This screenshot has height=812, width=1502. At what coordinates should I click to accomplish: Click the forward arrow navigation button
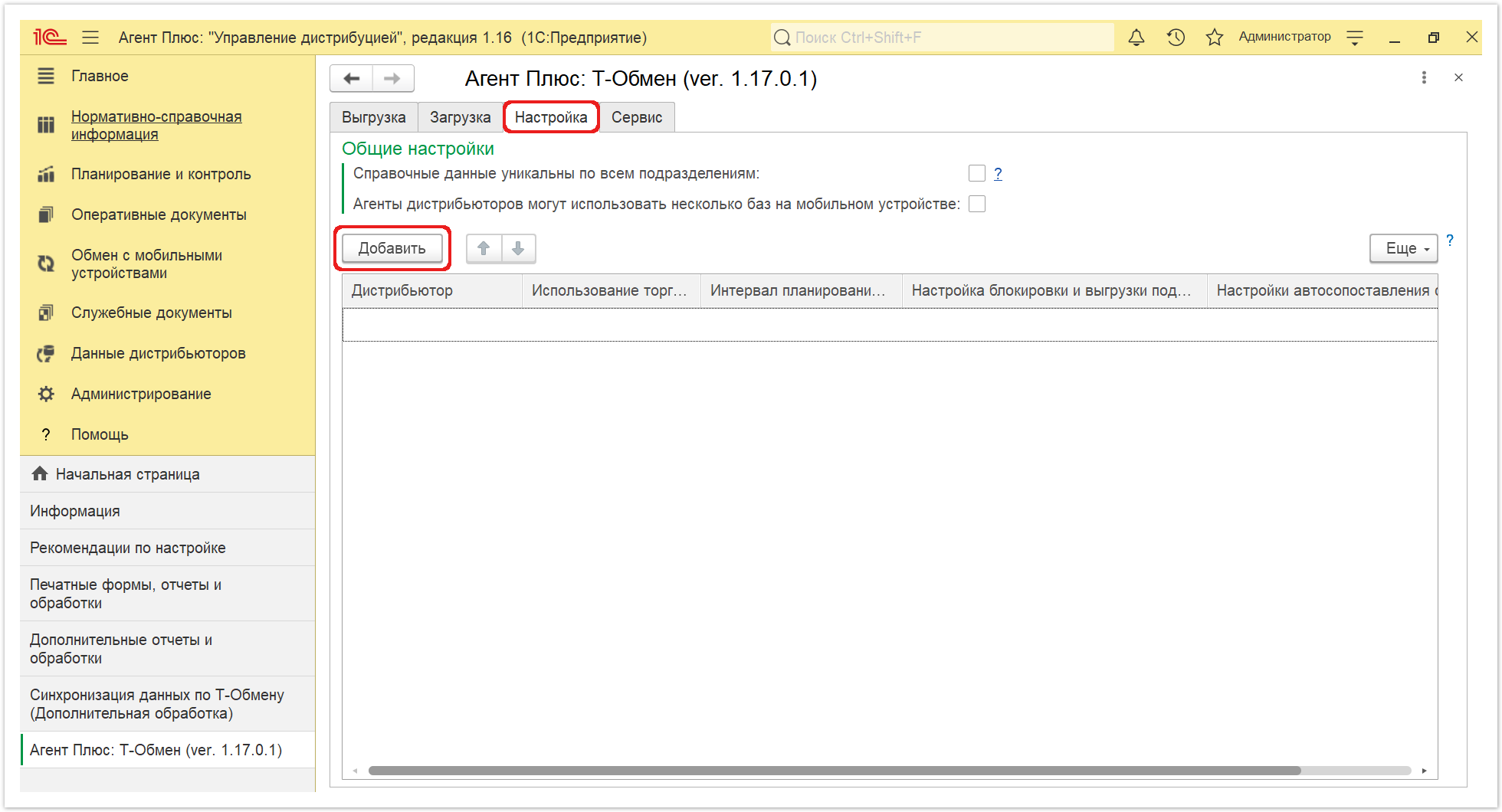[x=392, y=78]
